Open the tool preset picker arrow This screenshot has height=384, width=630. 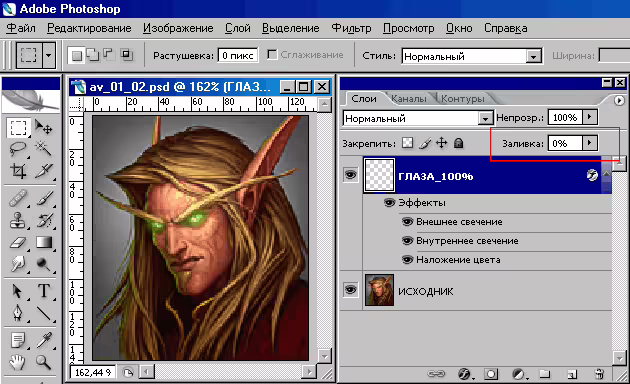(x=49, y=55)
